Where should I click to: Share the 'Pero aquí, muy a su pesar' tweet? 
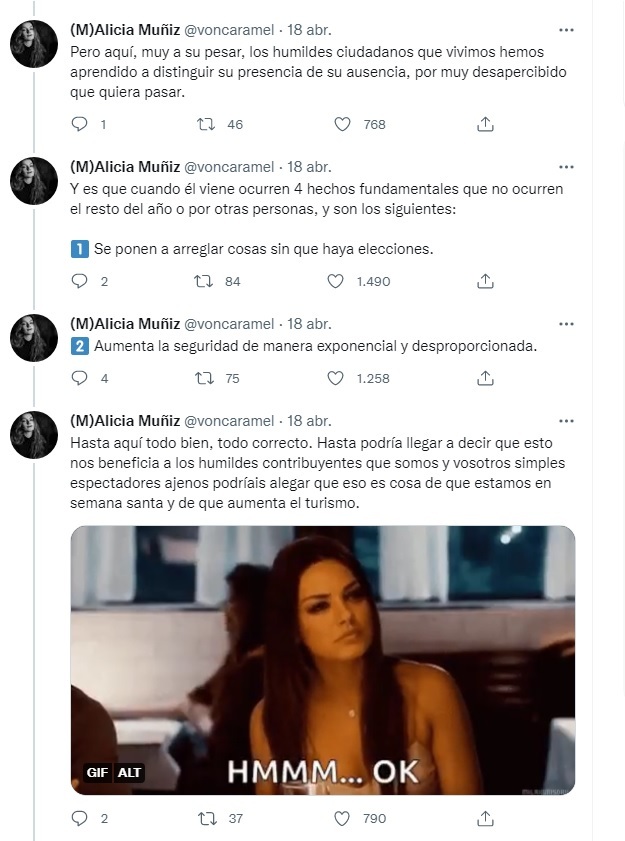(x=485, y=124)
